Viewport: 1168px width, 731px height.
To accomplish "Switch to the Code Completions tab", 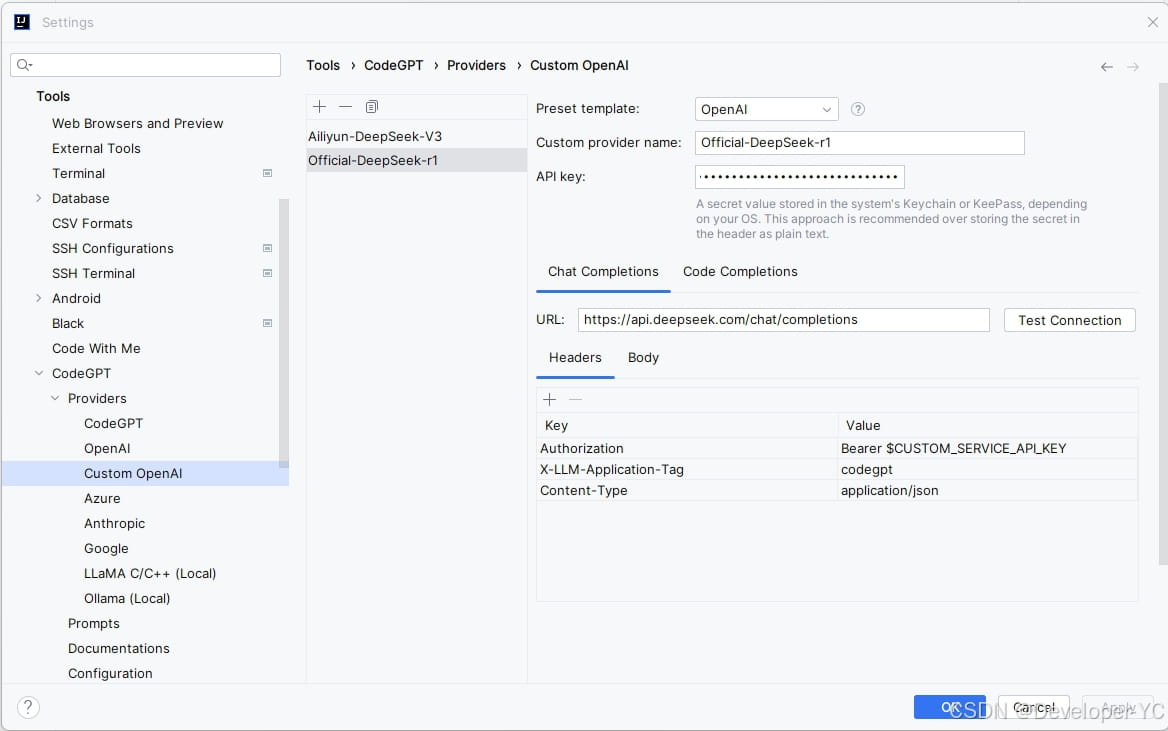I will pyautogui.click(x=740, y=272).
